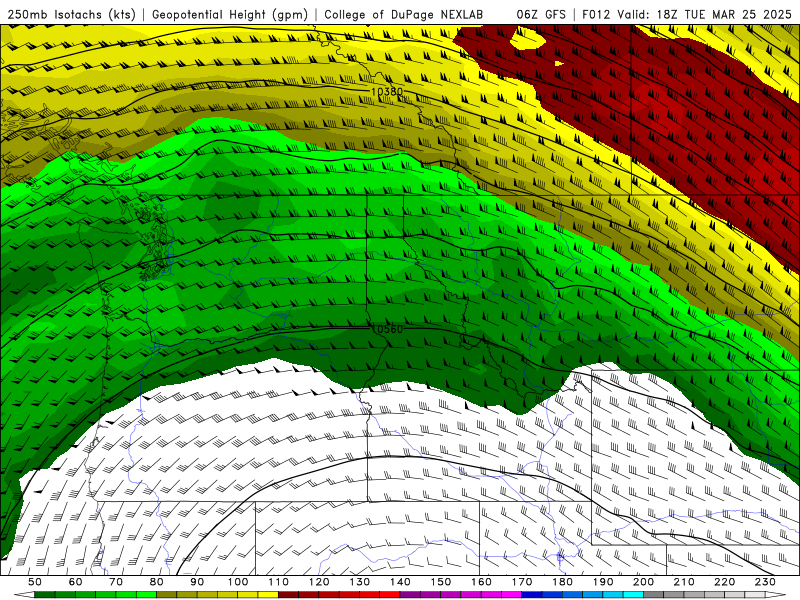Screen dimensions: 800x600
Task: Click the 220 knot colorbar label
Action: (x=724, y=582)
